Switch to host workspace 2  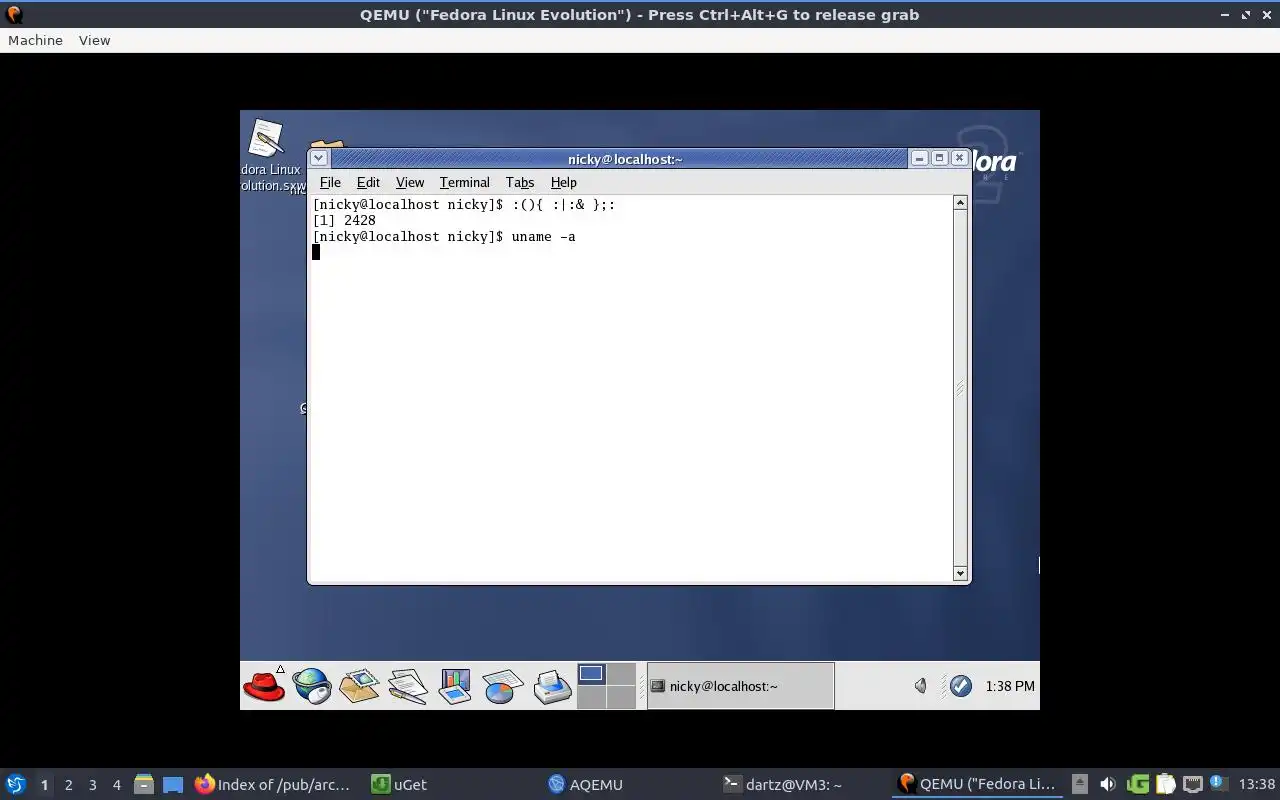tap(68, 784)
